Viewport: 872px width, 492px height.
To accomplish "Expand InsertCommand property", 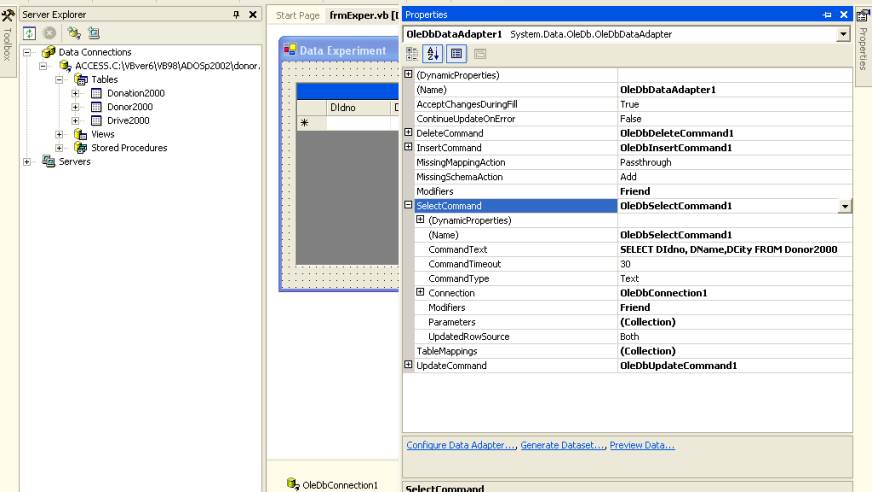I will point(408,147).
